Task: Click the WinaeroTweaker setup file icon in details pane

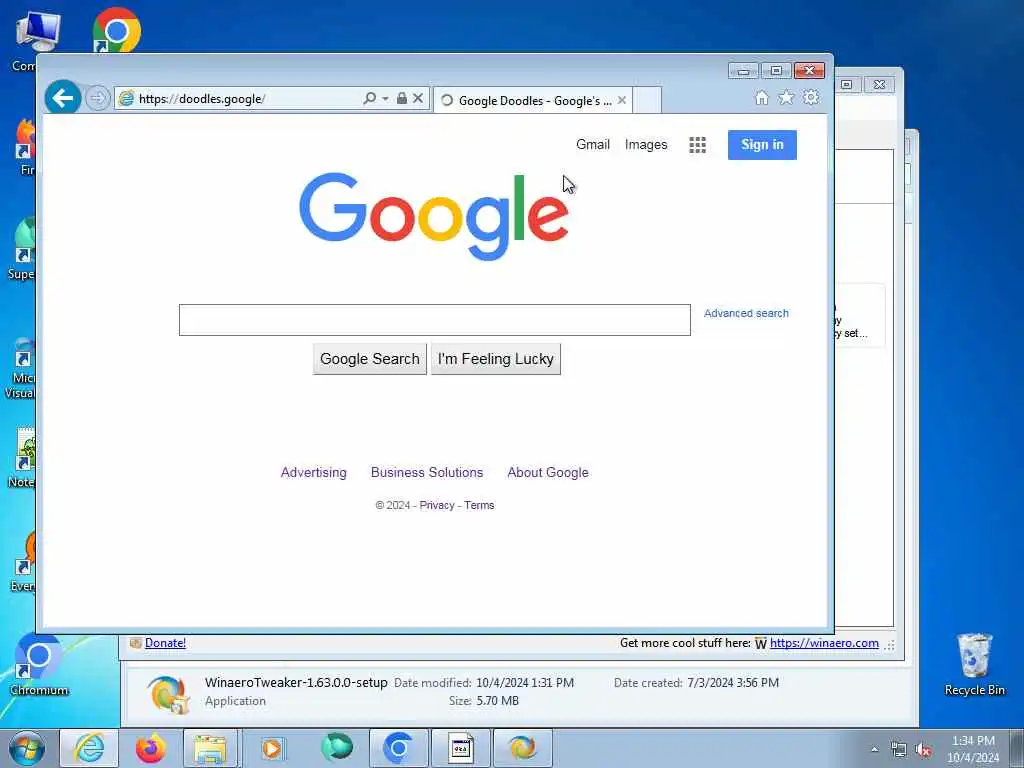Action: [x=168, y=694]
